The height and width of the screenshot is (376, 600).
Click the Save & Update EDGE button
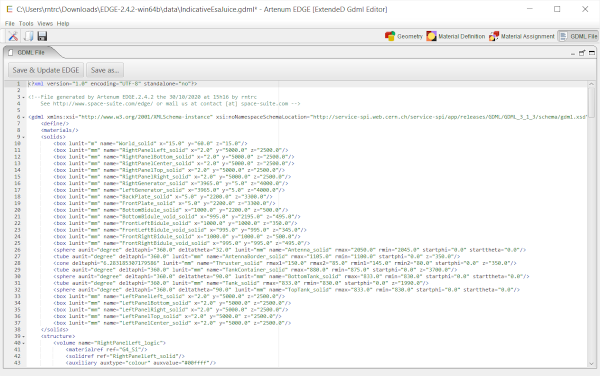46,70
